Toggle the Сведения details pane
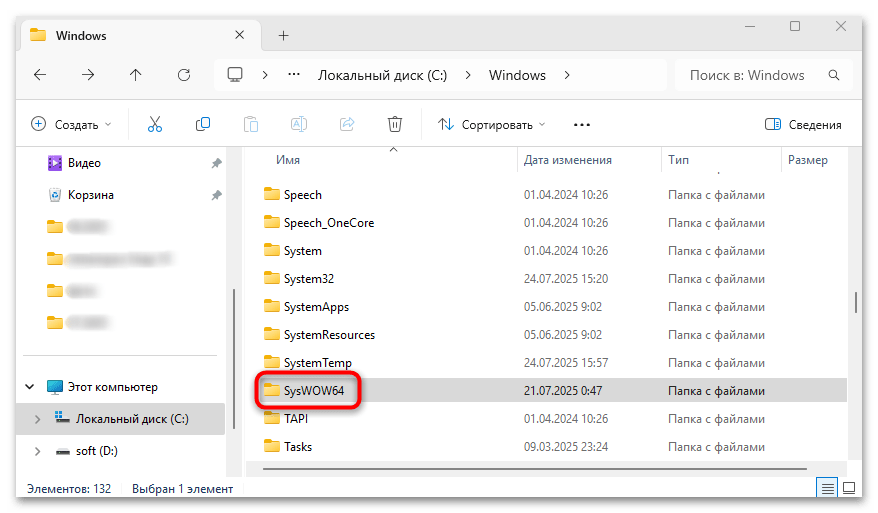878x513 pixels. 803,124
